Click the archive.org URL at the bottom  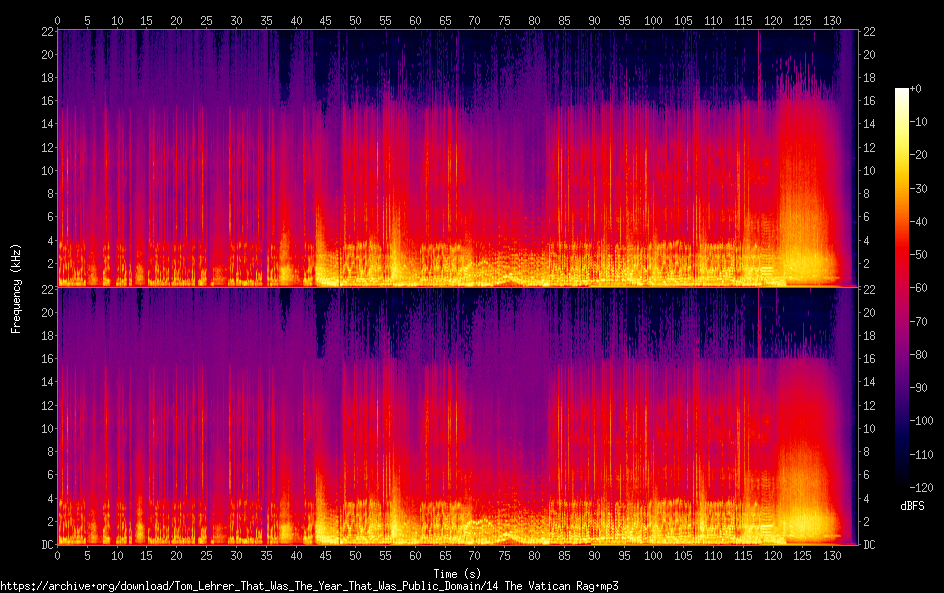309,586
